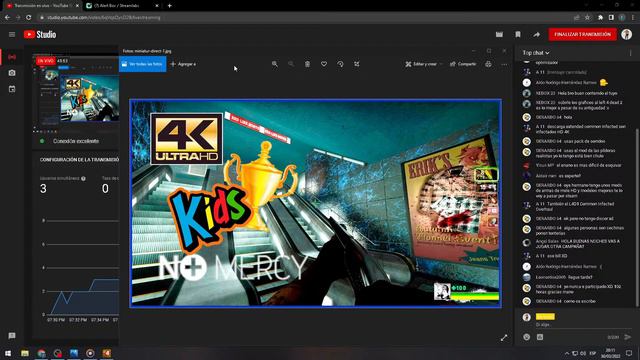Go back in browser
Screen dimensions: 640x360
(7, 18)
